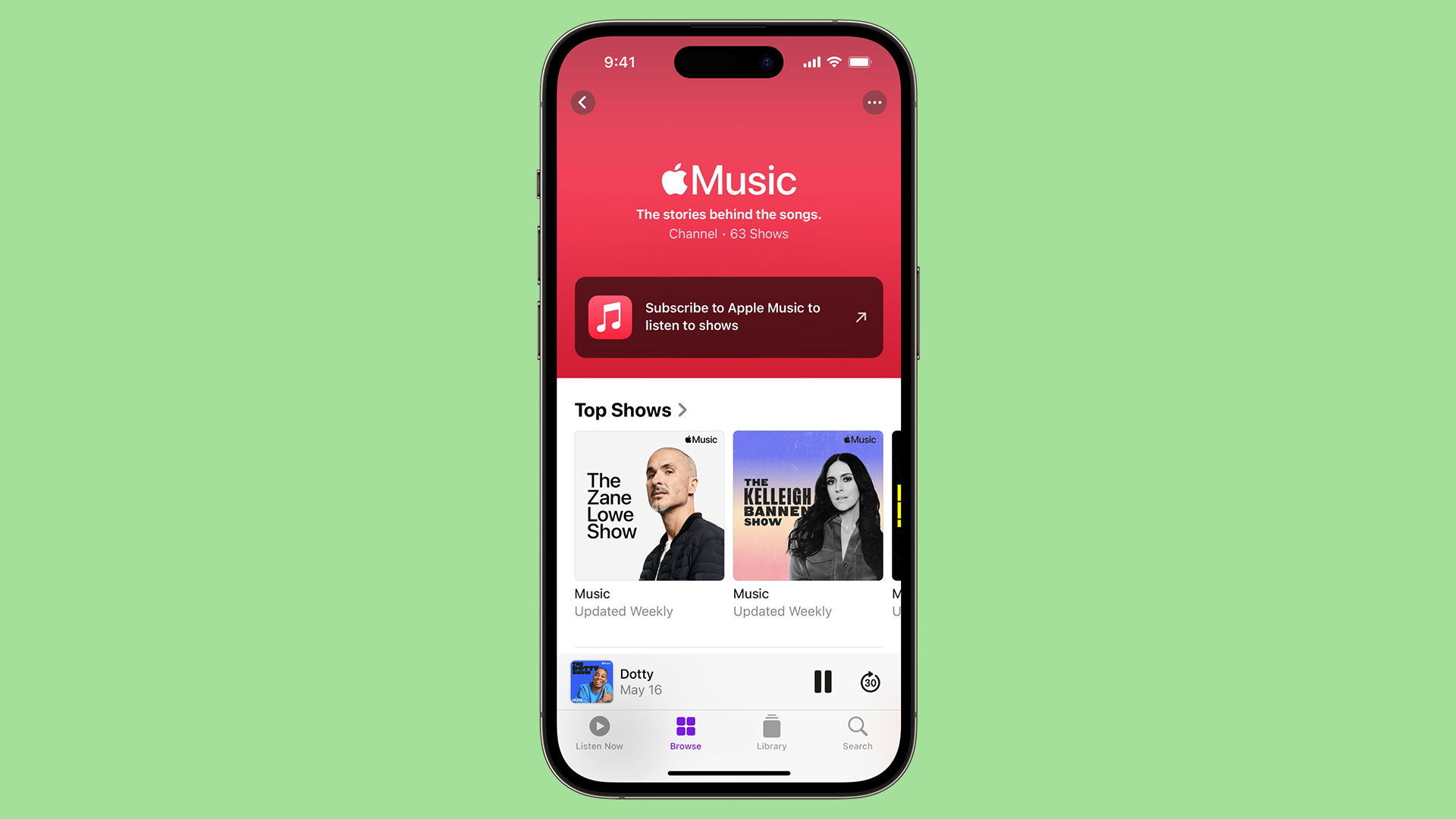Open the three-dot more options menu
Viewport: 1456px width, 819px height.
pyautogui.click(x=873, y=102)
